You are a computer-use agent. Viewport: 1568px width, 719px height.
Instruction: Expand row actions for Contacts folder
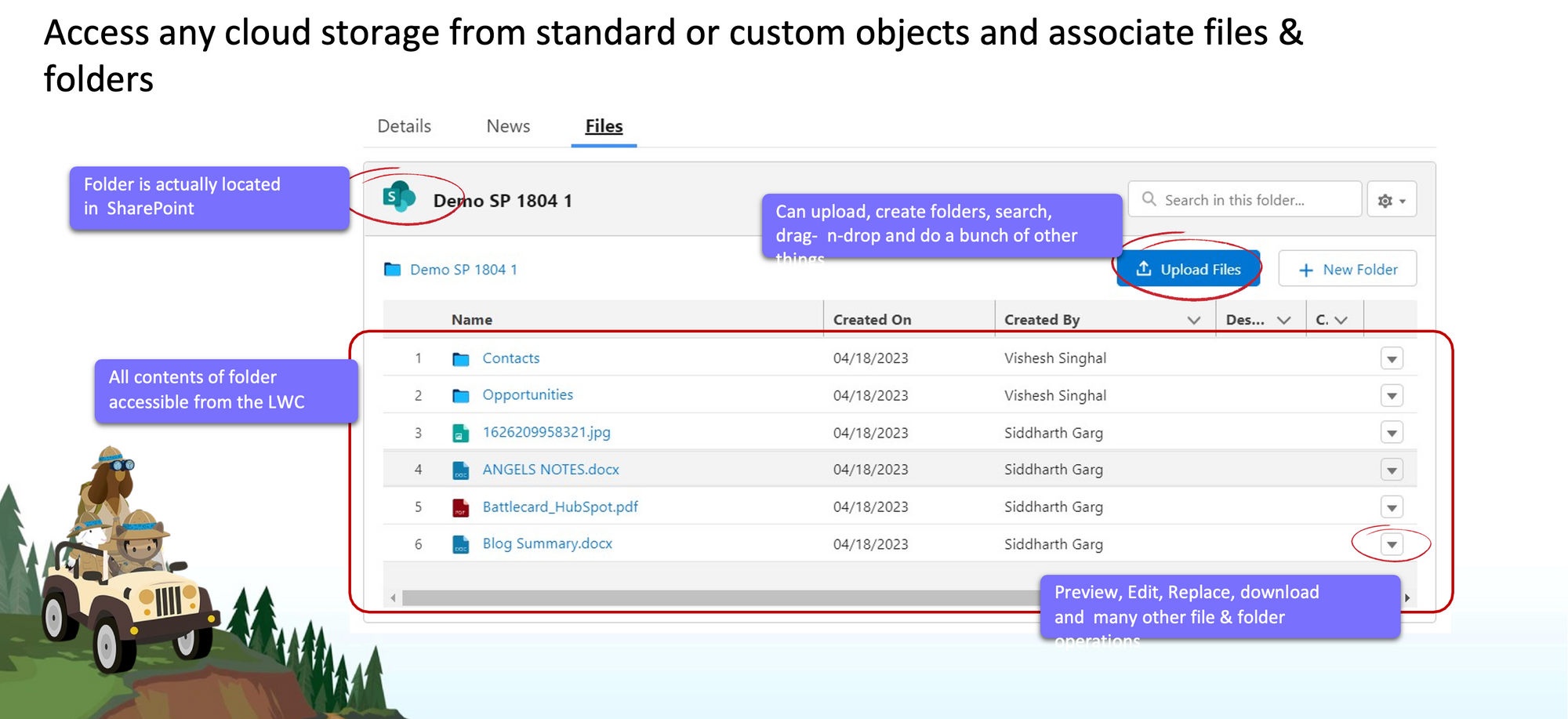1392,359
